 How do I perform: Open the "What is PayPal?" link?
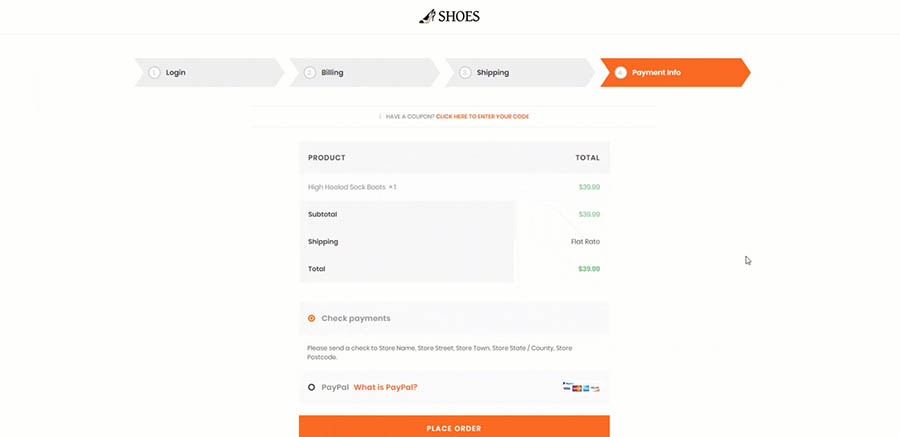pyautogui.click(x=385, y=387)
